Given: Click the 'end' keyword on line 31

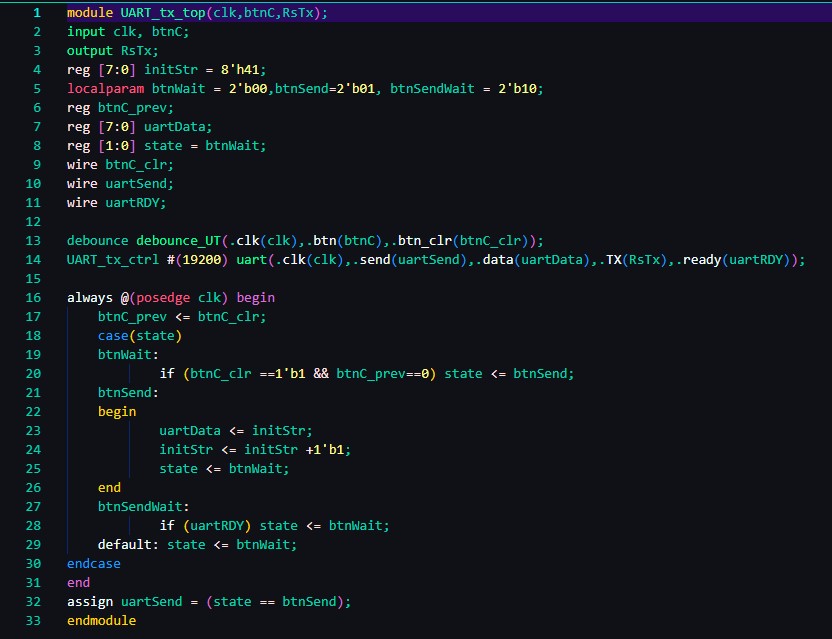Looking at the screenshot, I should [x=79, y=583].
